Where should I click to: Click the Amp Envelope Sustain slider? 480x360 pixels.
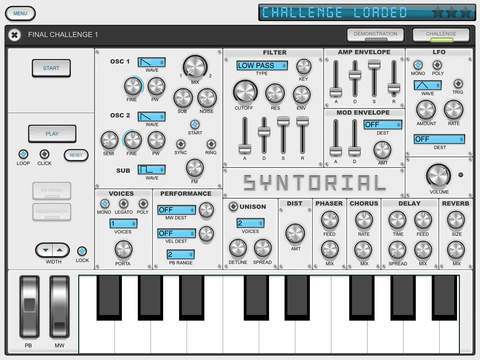(374, 79)
